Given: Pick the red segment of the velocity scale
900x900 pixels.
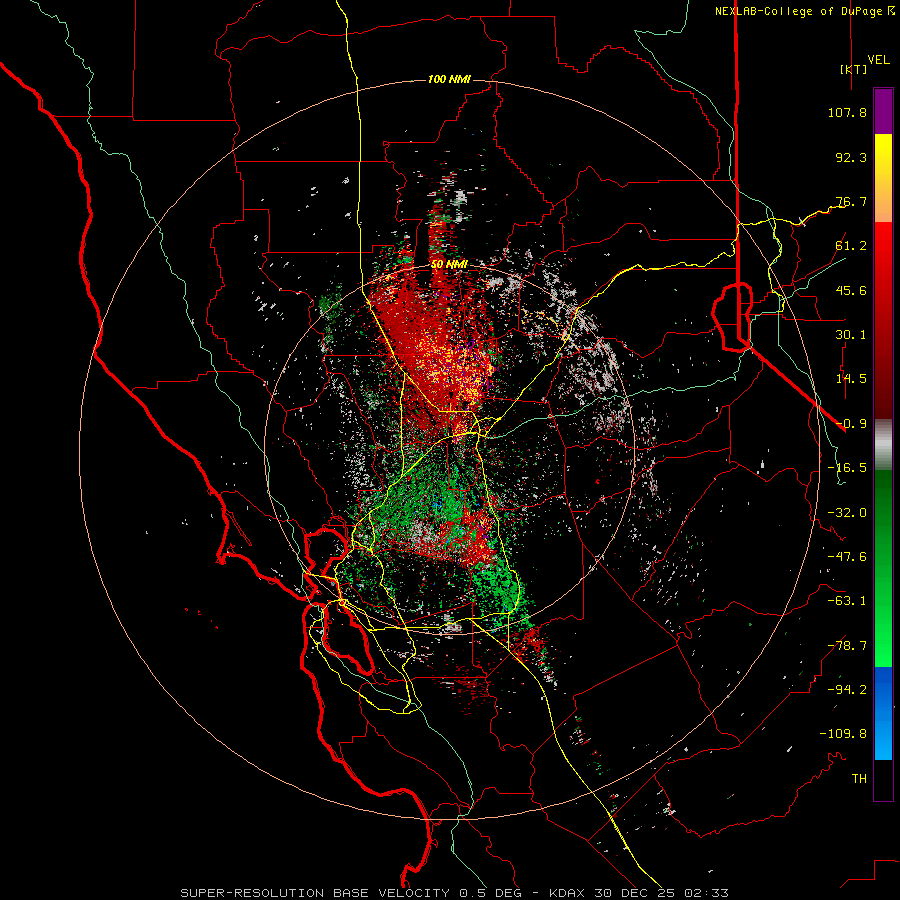Looking at the screenshot, I should click(883, 320).
